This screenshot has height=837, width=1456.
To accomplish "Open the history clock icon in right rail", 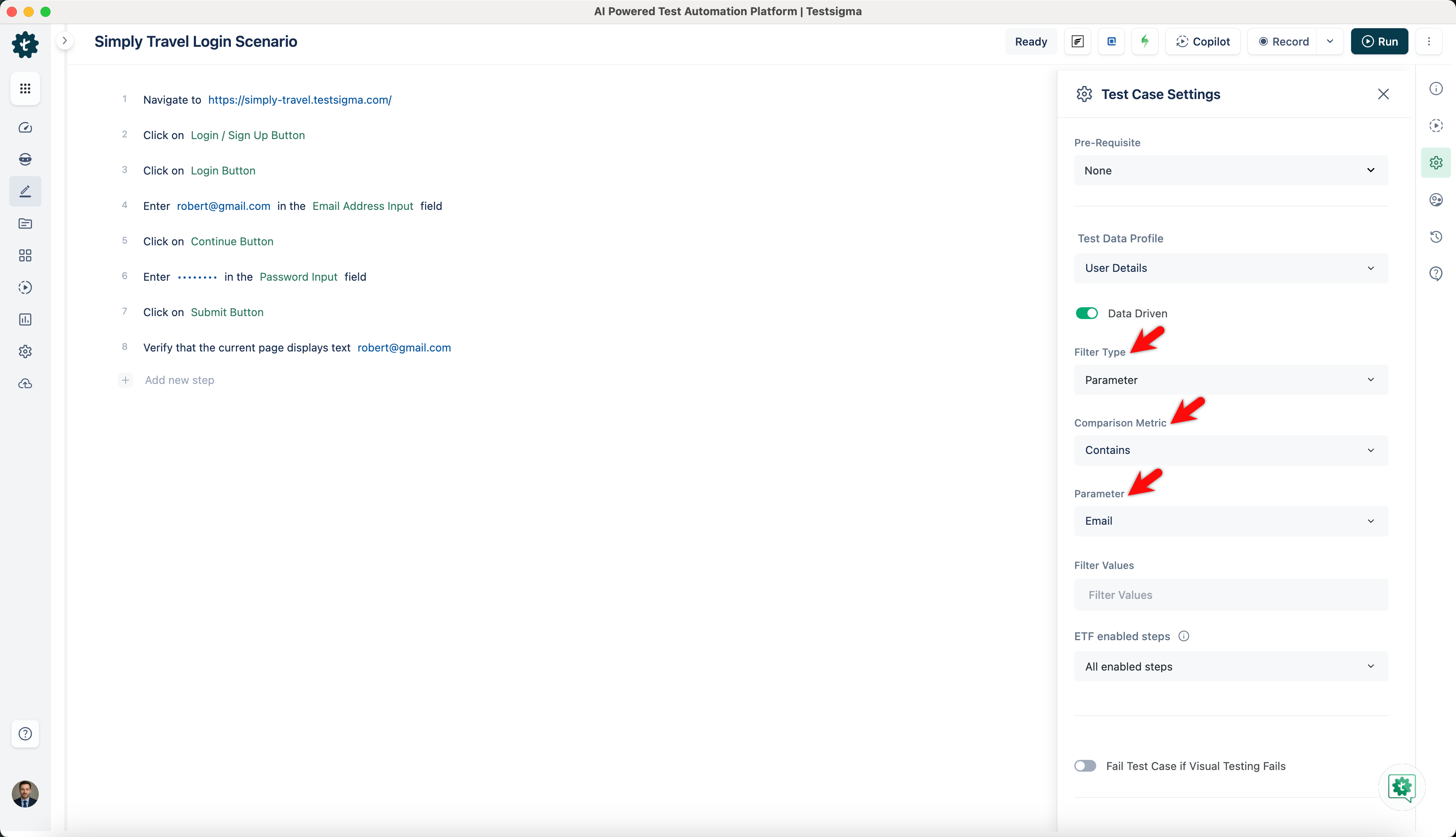I will (1436, 237).
